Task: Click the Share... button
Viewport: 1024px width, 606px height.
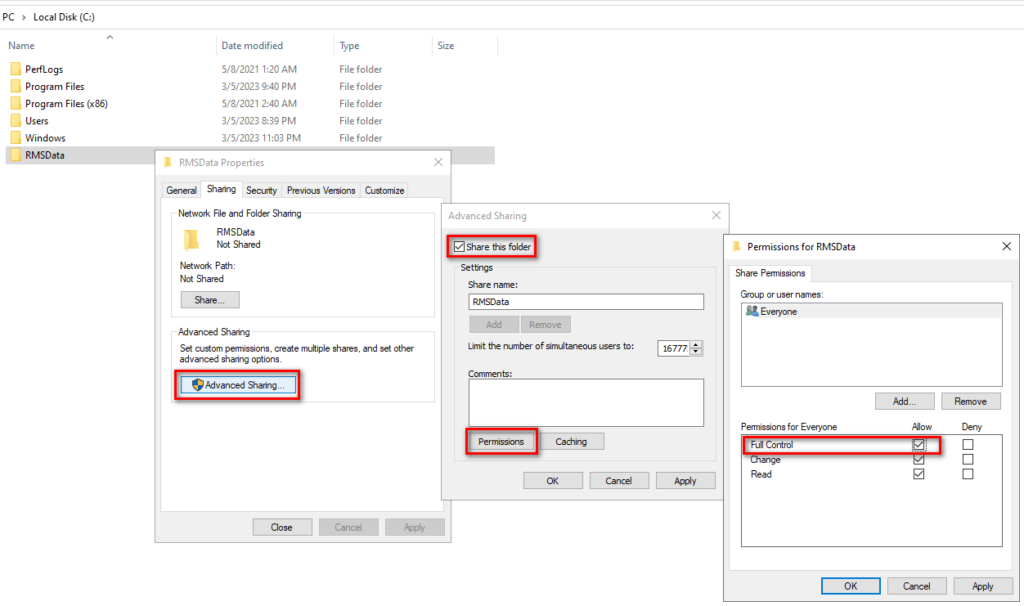Action: coord(209,299)
